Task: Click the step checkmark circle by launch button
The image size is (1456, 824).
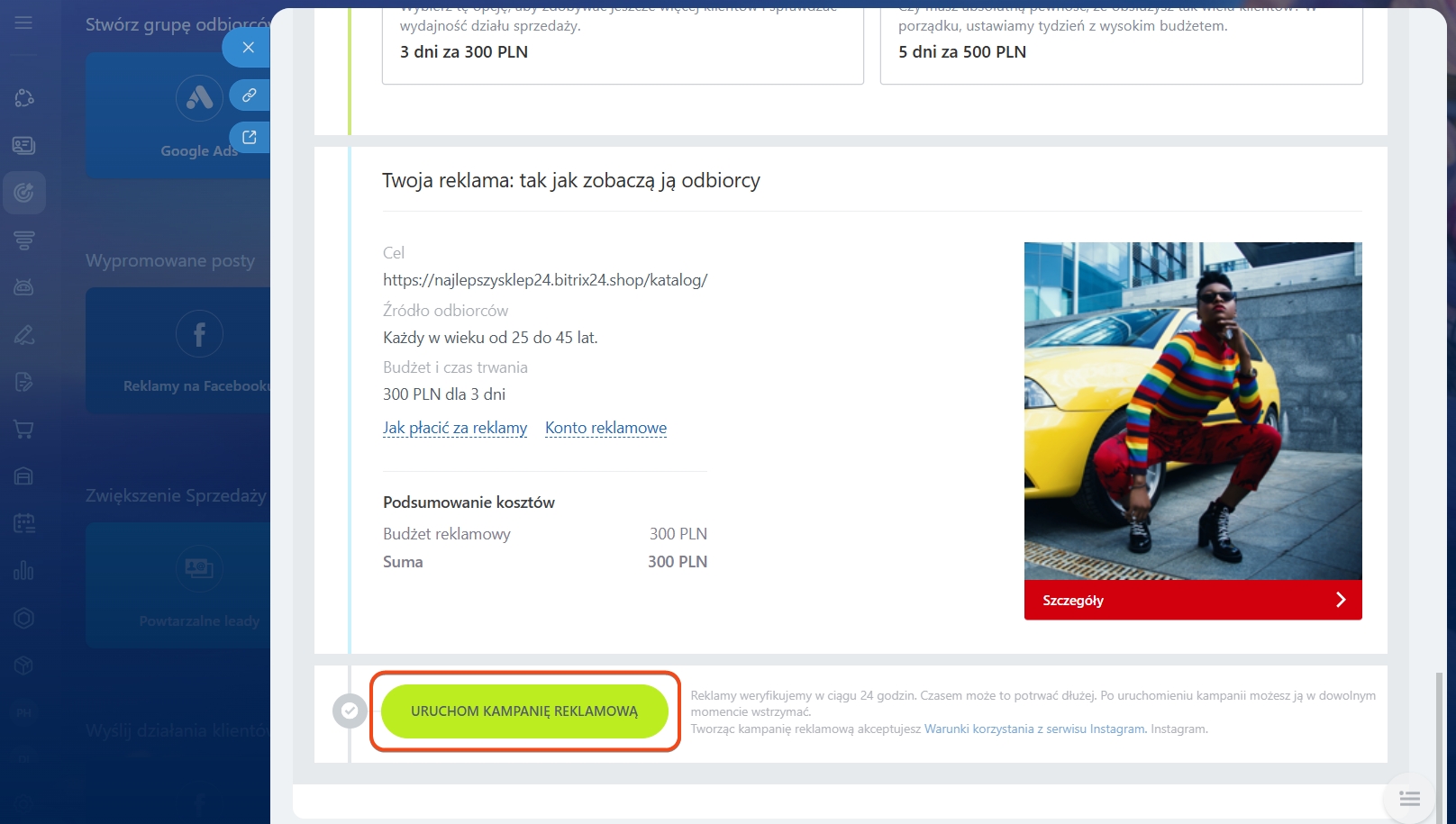Action: (x=350, y=711)
